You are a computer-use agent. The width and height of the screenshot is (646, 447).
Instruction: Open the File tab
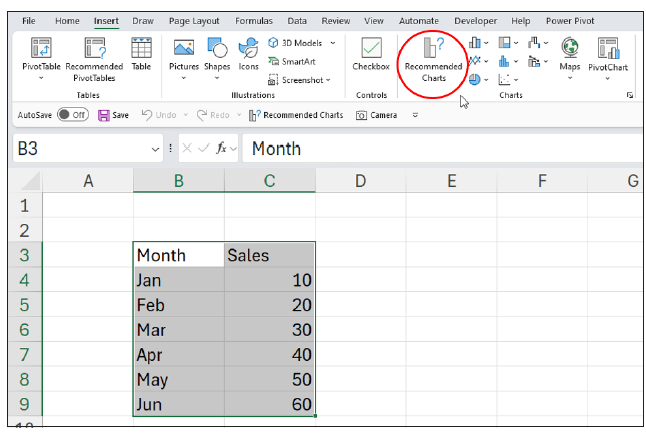click(x=29, y=21)
